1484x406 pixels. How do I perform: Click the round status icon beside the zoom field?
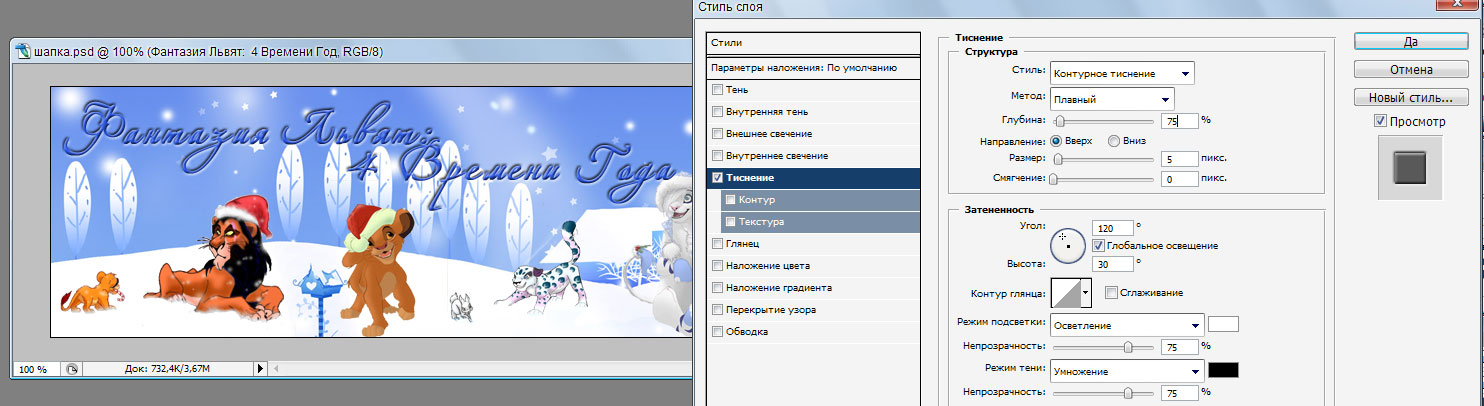(x=72, y=369)
